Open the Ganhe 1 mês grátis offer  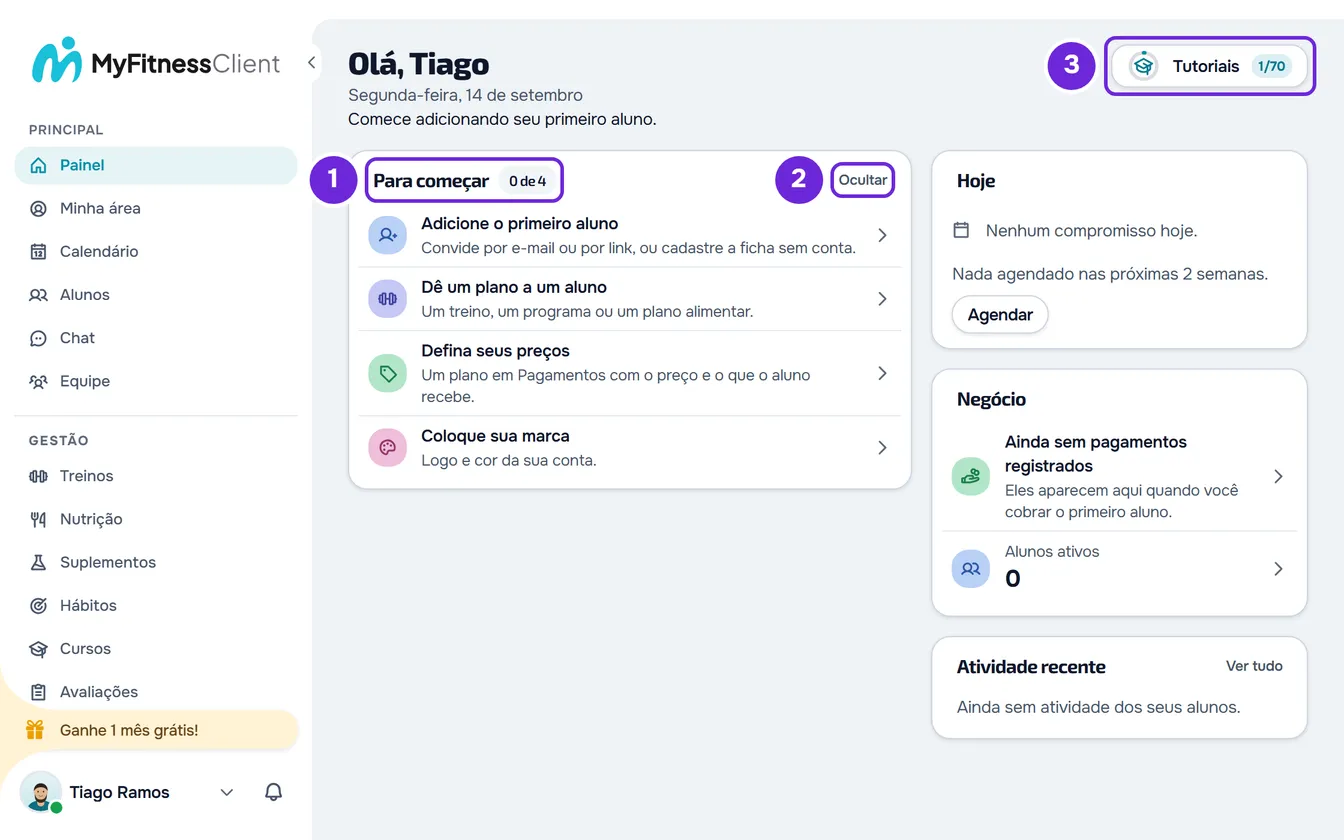click(156, 730)
